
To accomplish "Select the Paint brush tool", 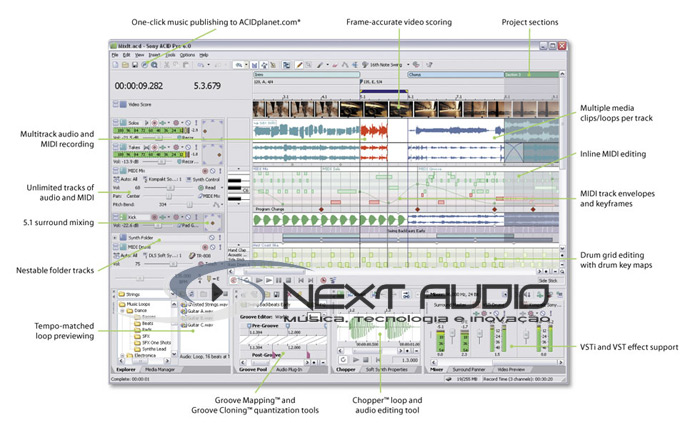I will [320, 65].
